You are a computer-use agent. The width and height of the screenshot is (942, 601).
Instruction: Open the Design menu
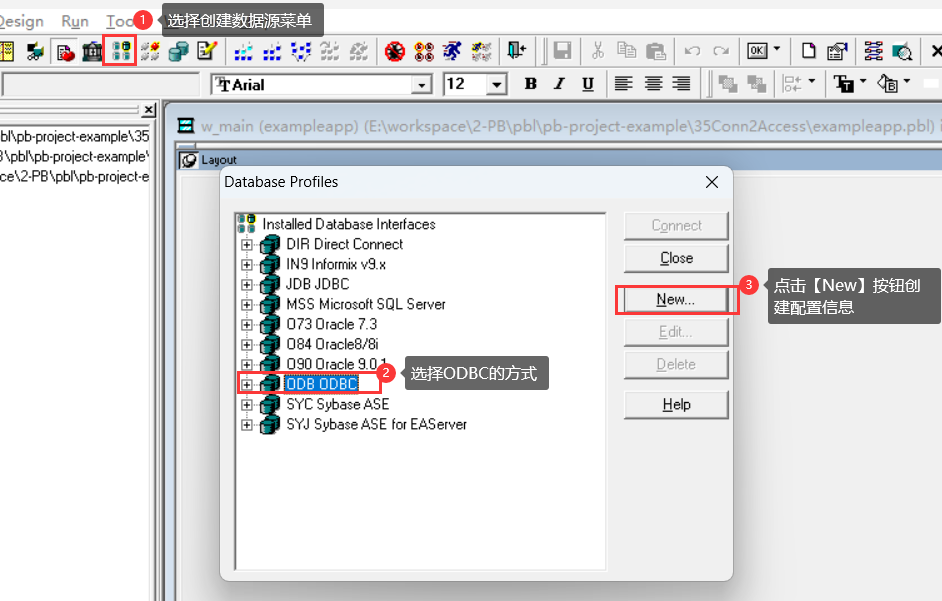21,22
